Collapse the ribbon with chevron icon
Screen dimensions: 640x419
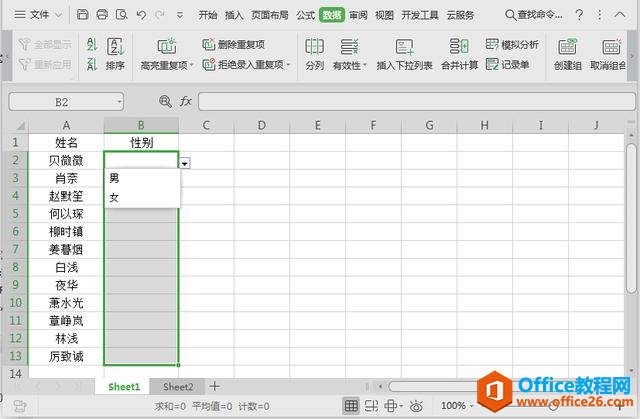click(620, 15)
